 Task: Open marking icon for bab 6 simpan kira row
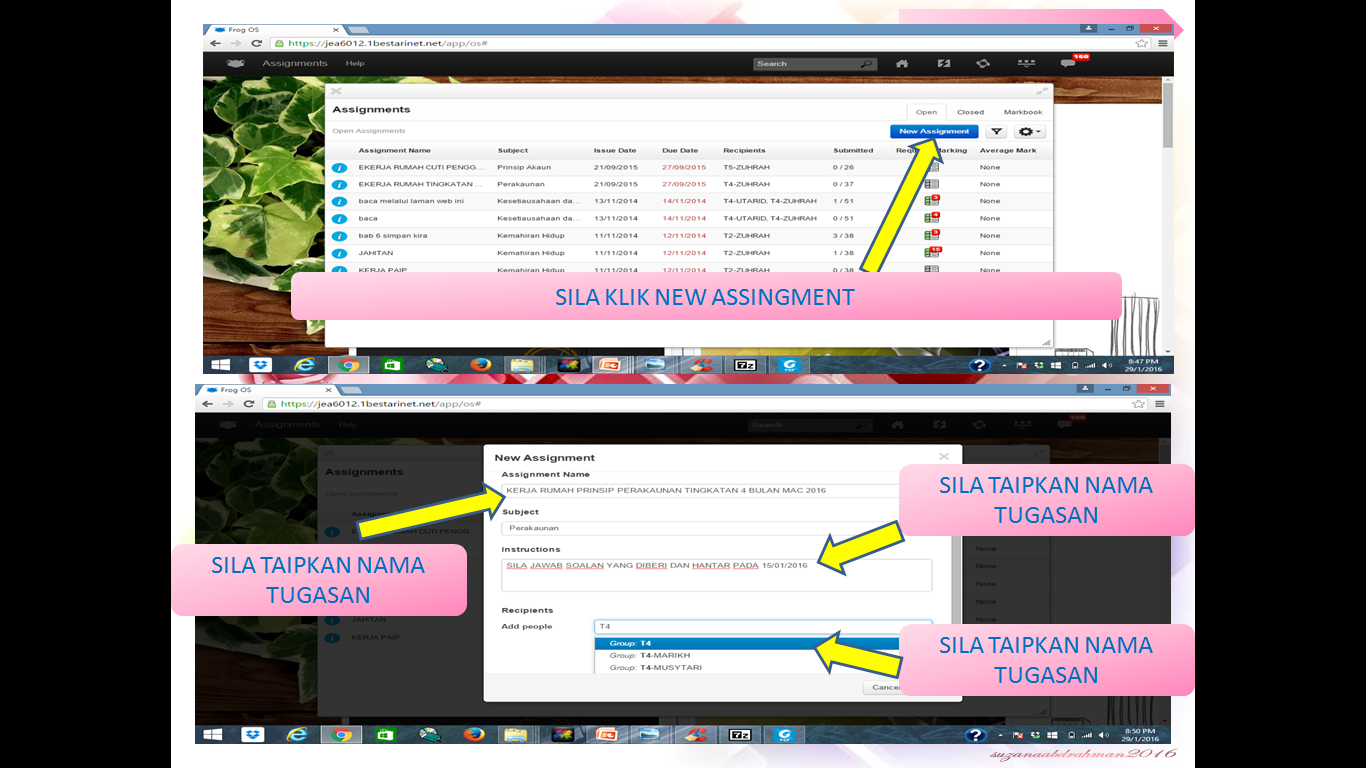[x=933, y=235]
